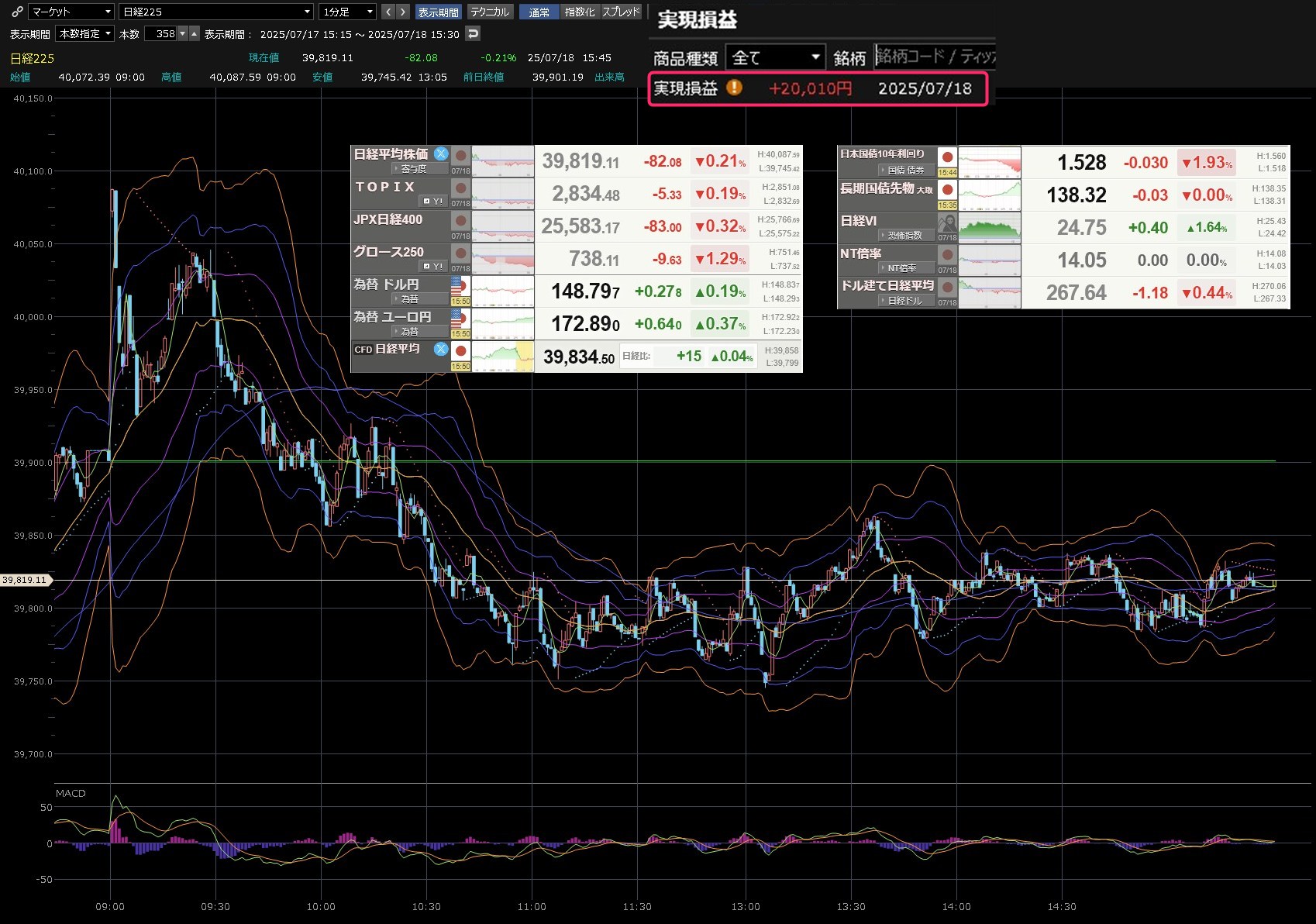Click the 出来高 label in quote header
This screenshot has width=1316, height=924.
click(609, 77)
